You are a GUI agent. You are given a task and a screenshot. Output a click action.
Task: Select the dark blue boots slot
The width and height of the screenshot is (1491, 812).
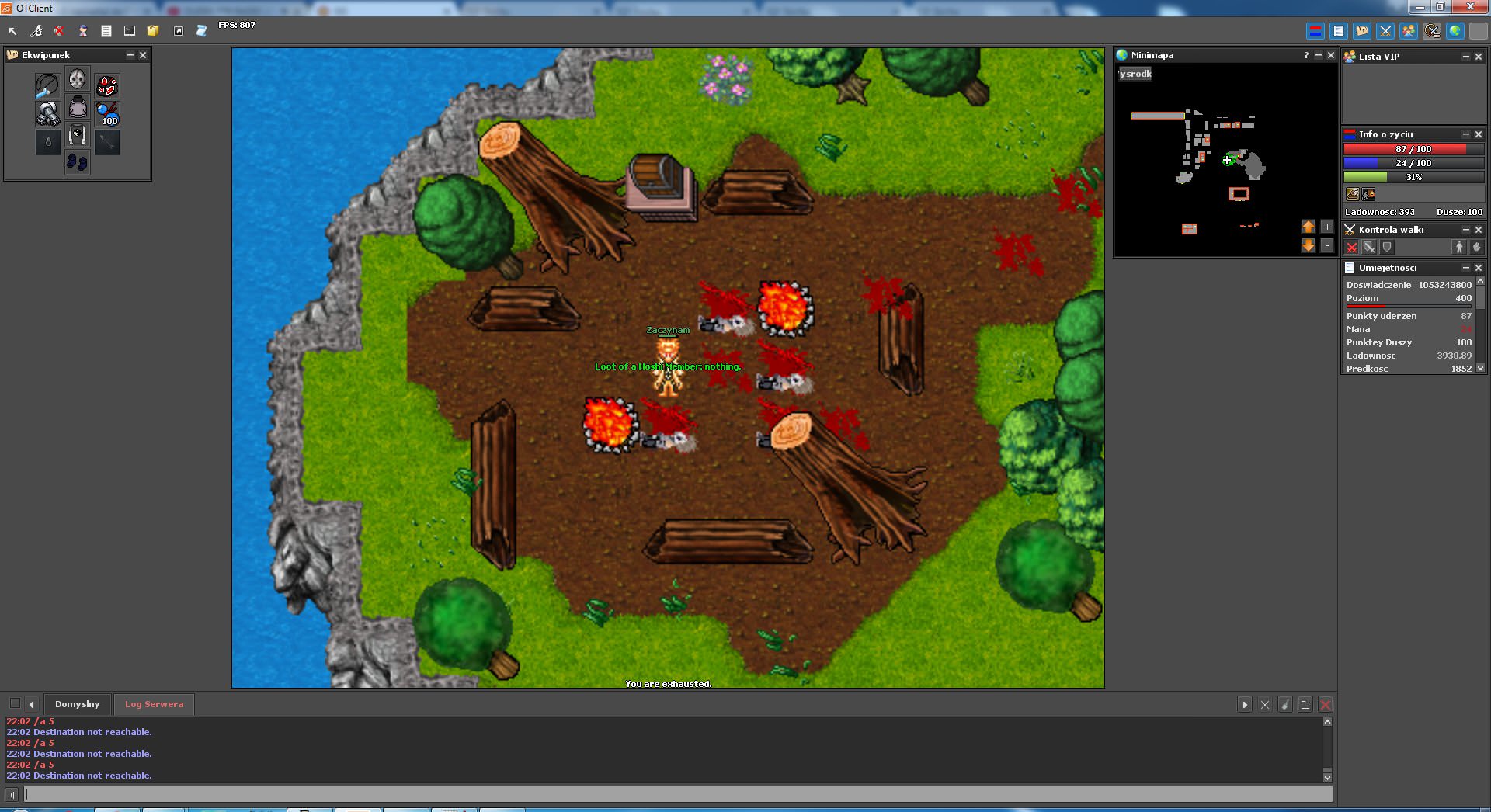77,163
